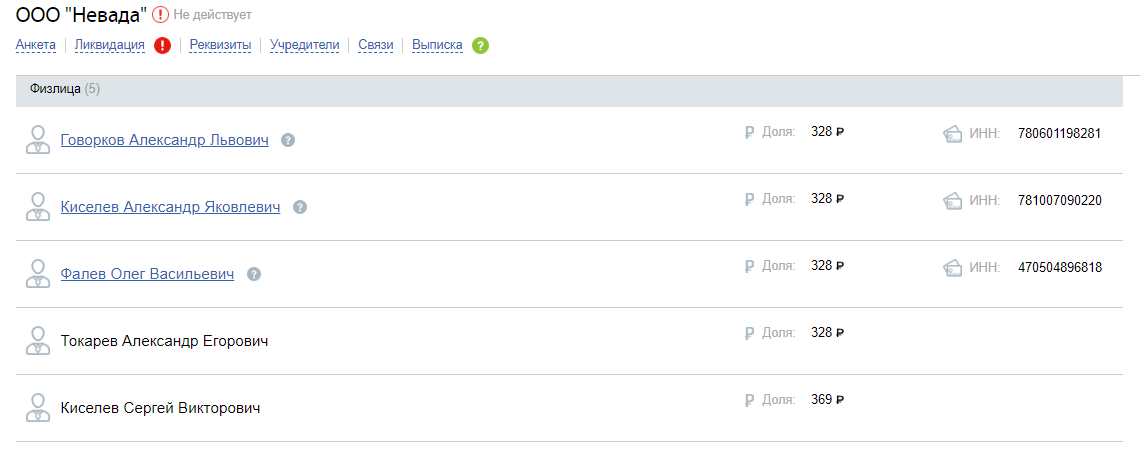Viewport: 1140px width, 455px height.
Task: Switch to the Ликвидация tab
Action: click(x=110, y=45)
